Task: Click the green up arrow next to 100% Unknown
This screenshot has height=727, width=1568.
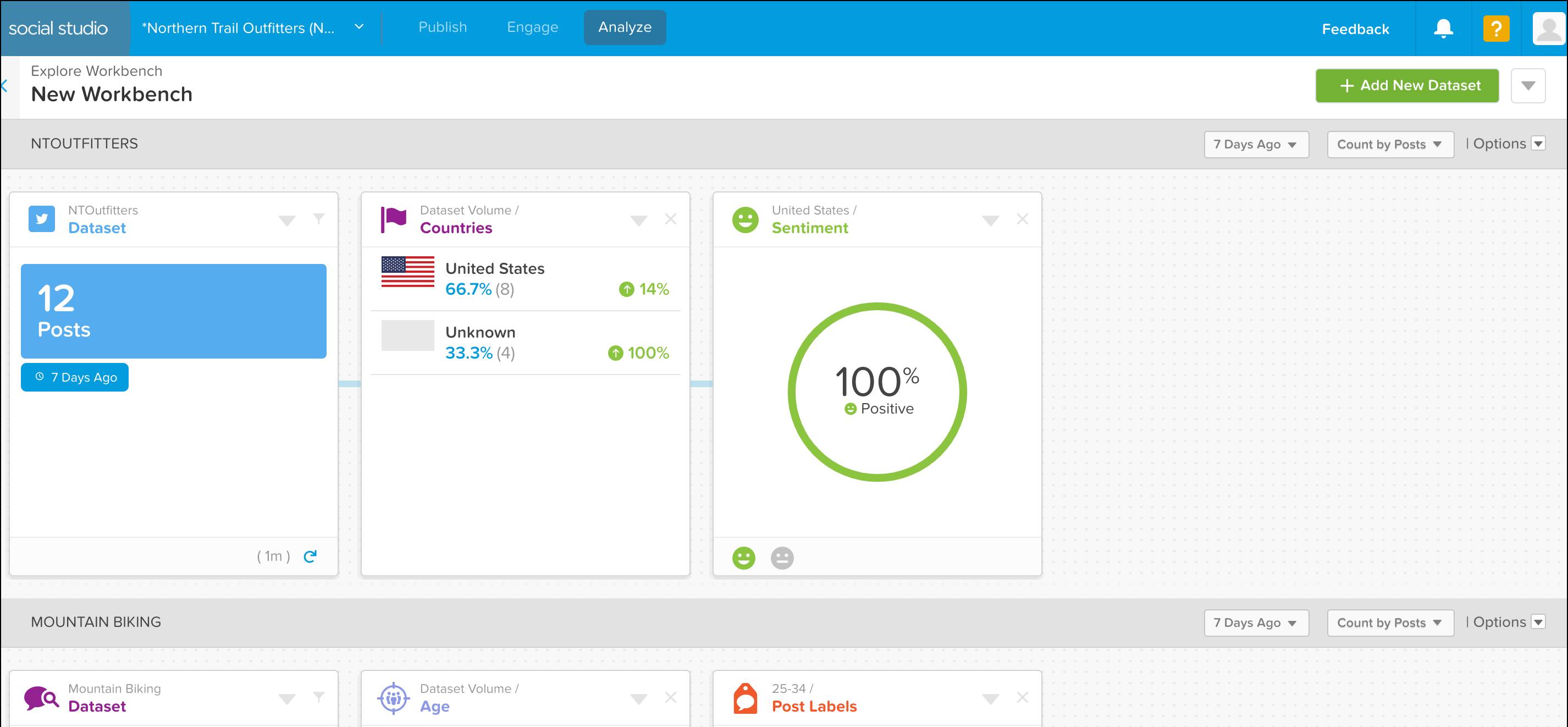Action: click(615, 353)
